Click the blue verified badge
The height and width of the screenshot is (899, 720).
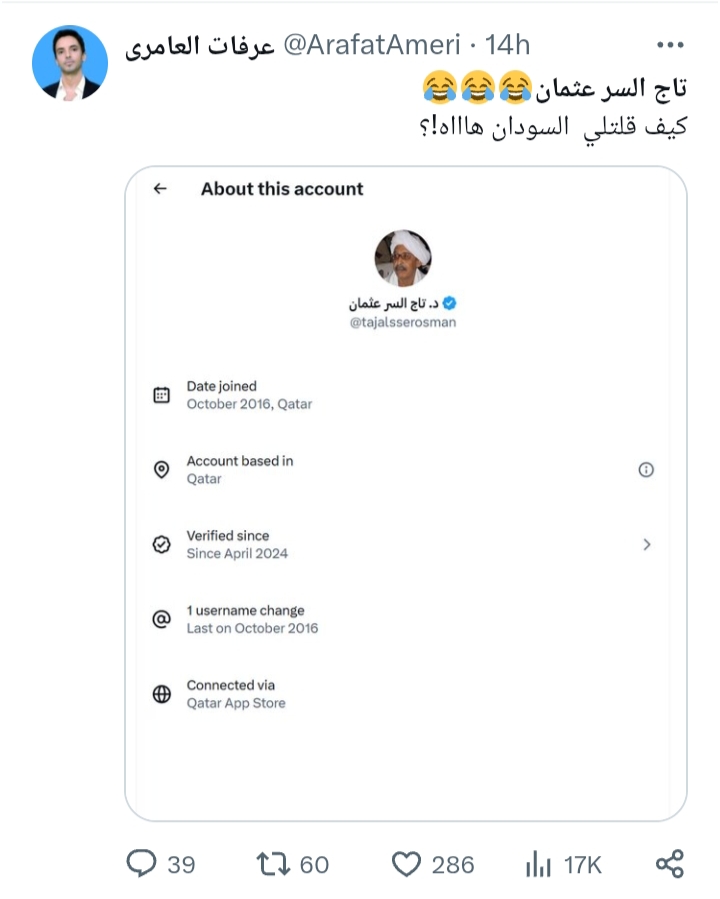(x=450, y=303)
